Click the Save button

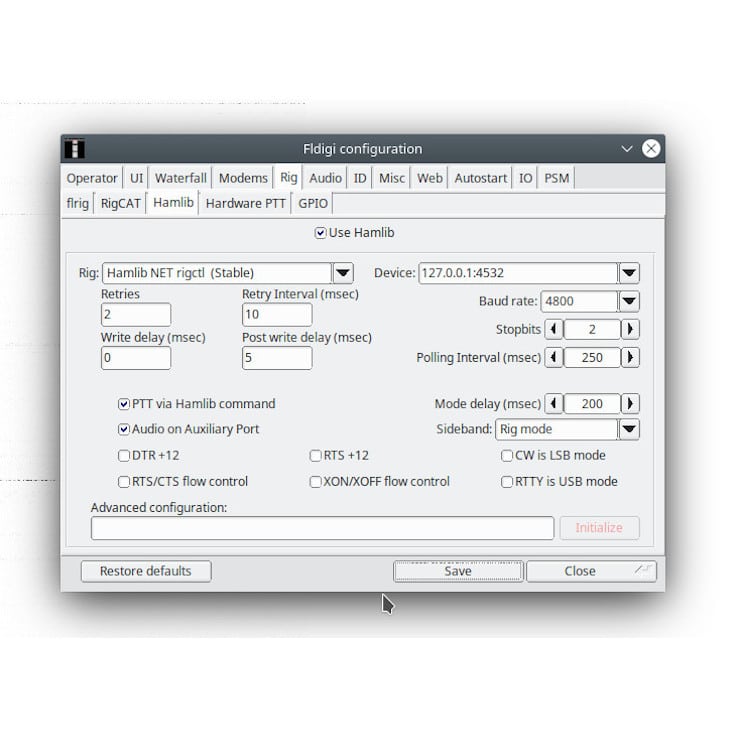coord(458,571)
